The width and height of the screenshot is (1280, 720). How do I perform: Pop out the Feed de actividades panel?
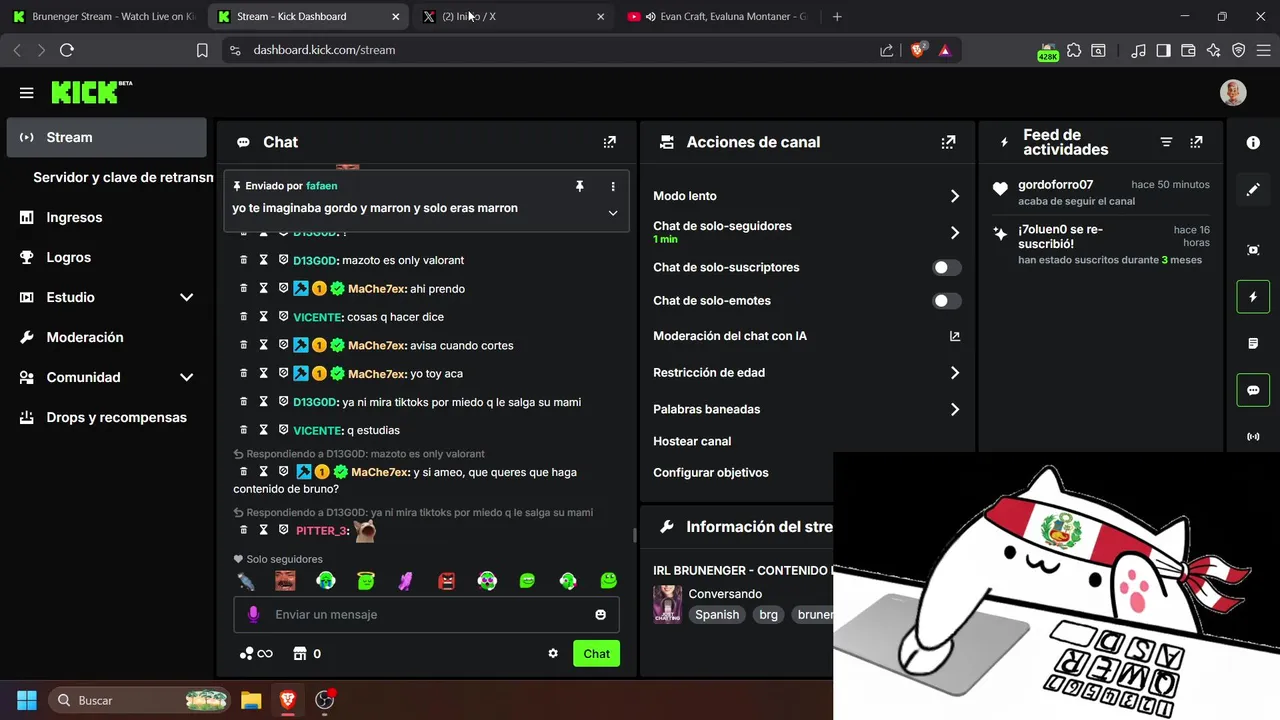[x=1196, y=142]
